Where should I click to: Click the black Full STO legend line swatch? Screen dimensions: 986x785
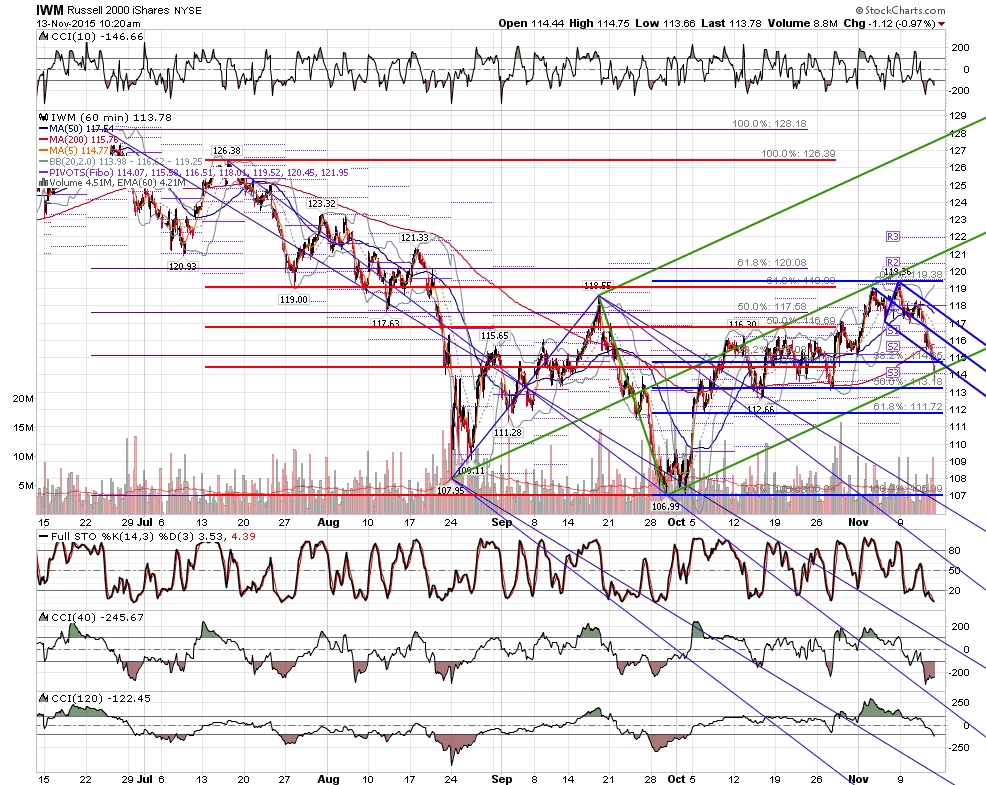pos(43,537)
